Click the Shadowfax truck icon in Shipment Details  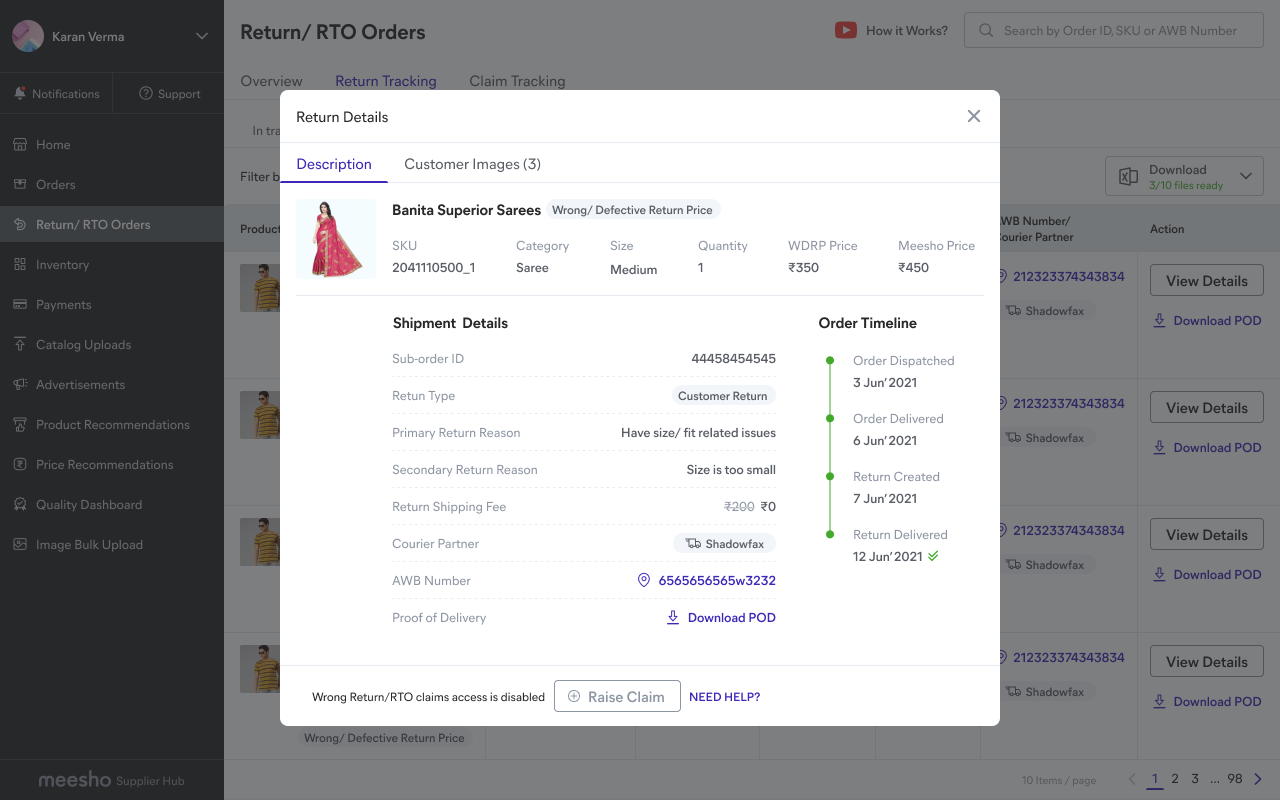693,543
